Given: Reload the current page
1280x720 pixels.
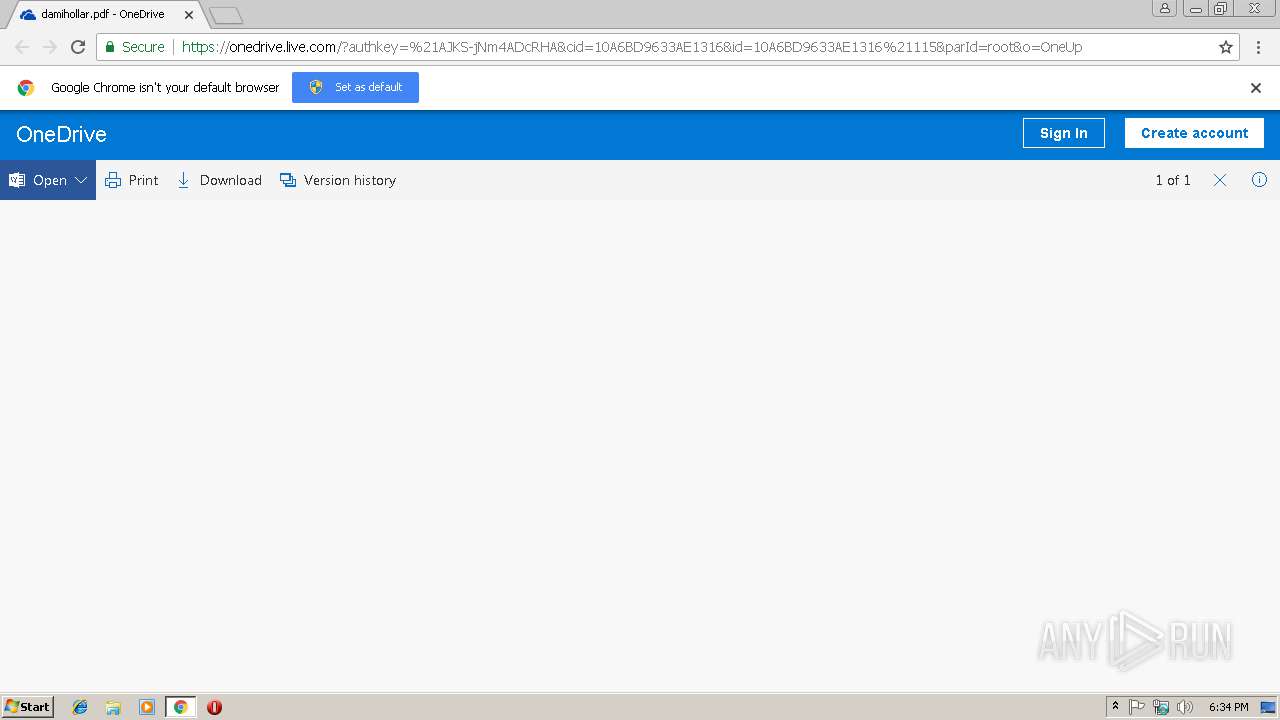Looking at the screenshot, I should [x=78, y=47].
